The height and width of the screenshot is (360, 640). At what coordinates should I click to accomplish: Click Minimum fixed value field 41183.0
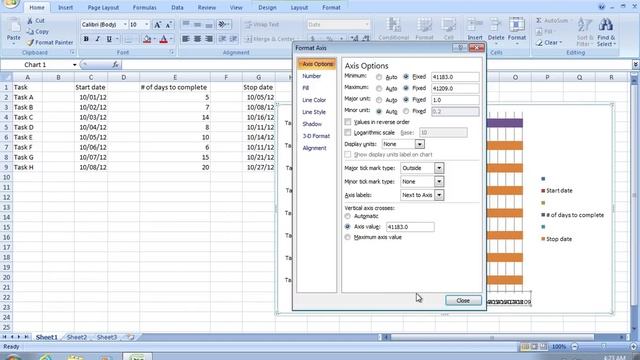pos(455,77)
